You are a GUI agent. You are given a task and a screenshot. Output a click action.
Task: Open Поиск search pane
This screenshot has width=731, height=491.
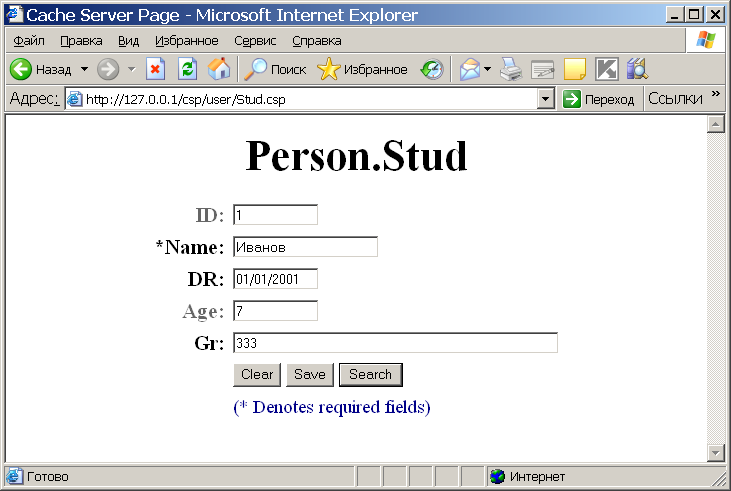coord(275,69)
